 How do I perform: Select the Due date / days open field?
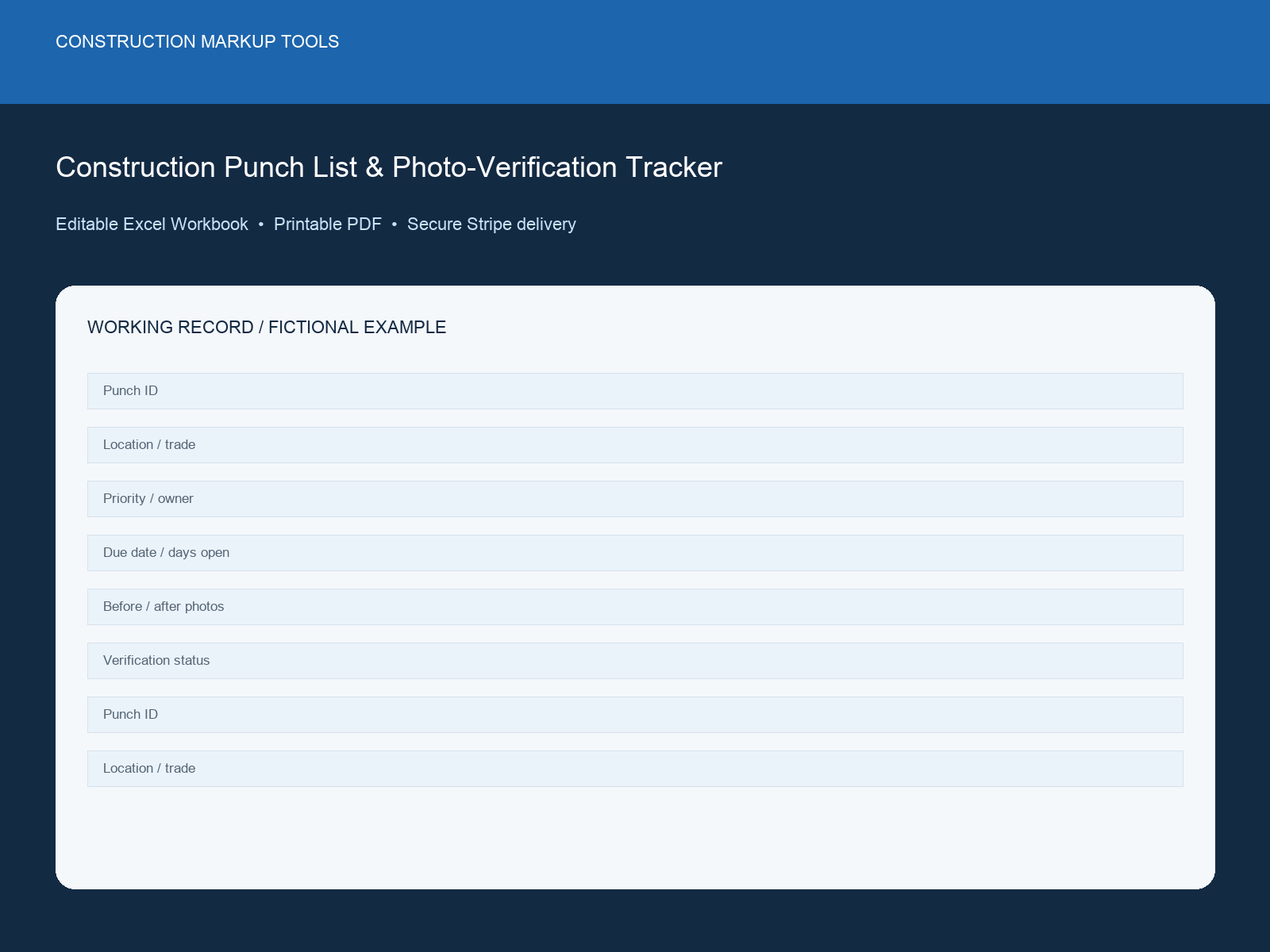pos(635,553)
